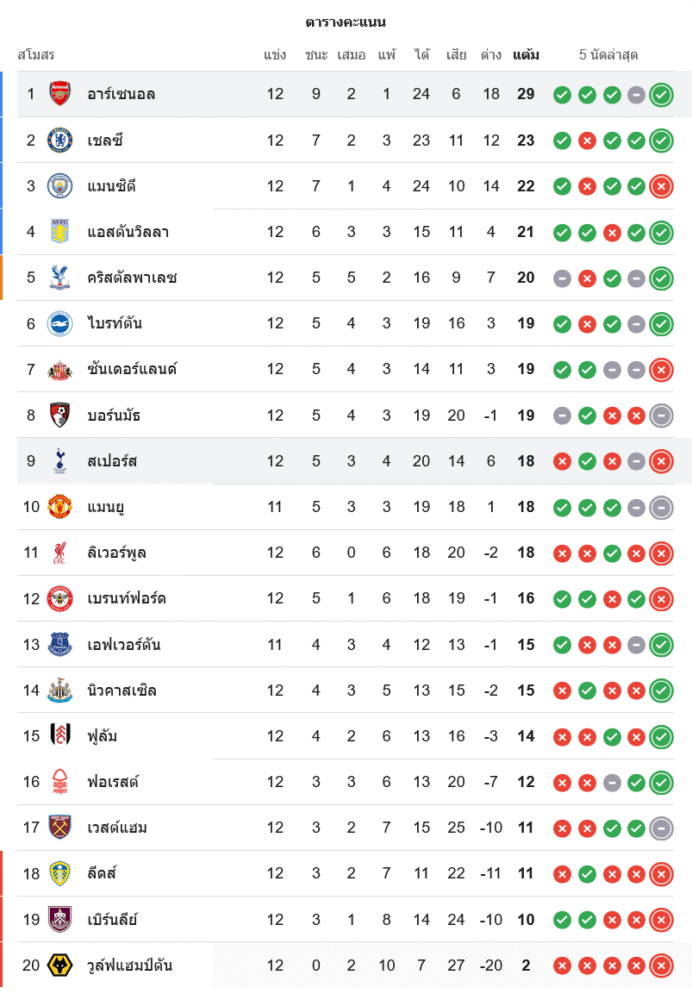Click the แต้ม points column header
Screen dimensions: 692x1000
tap(526, 55)
